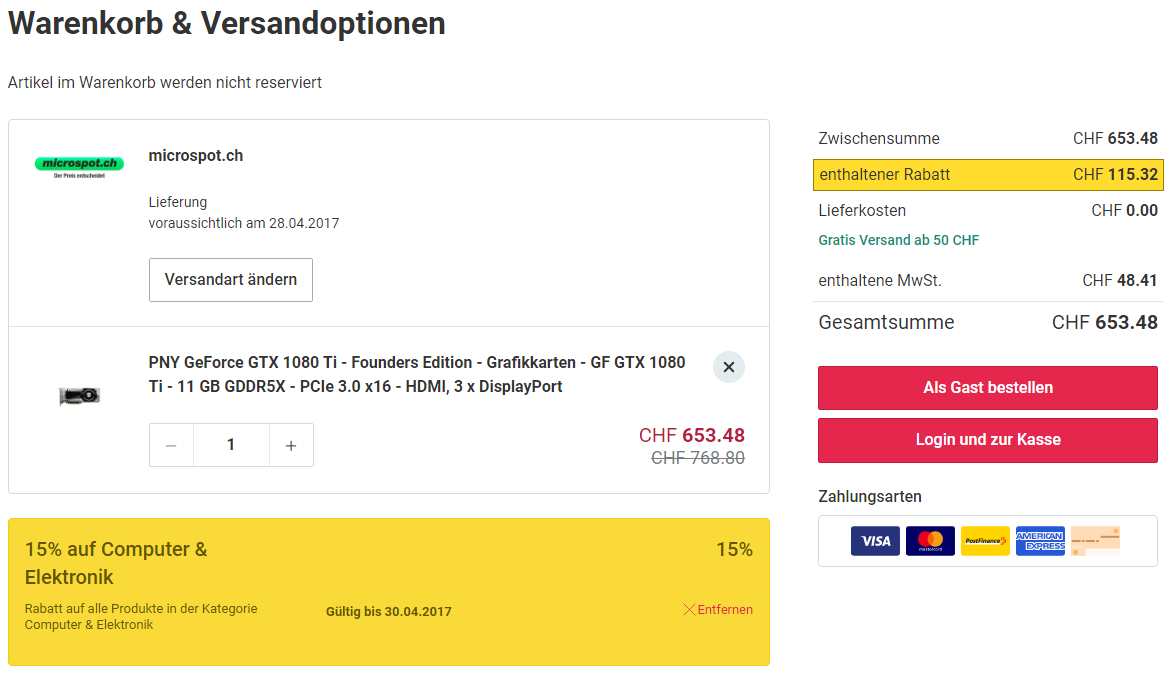
Task: Remove the 15% coupon via Entfernen
Action: coord(718,609)
